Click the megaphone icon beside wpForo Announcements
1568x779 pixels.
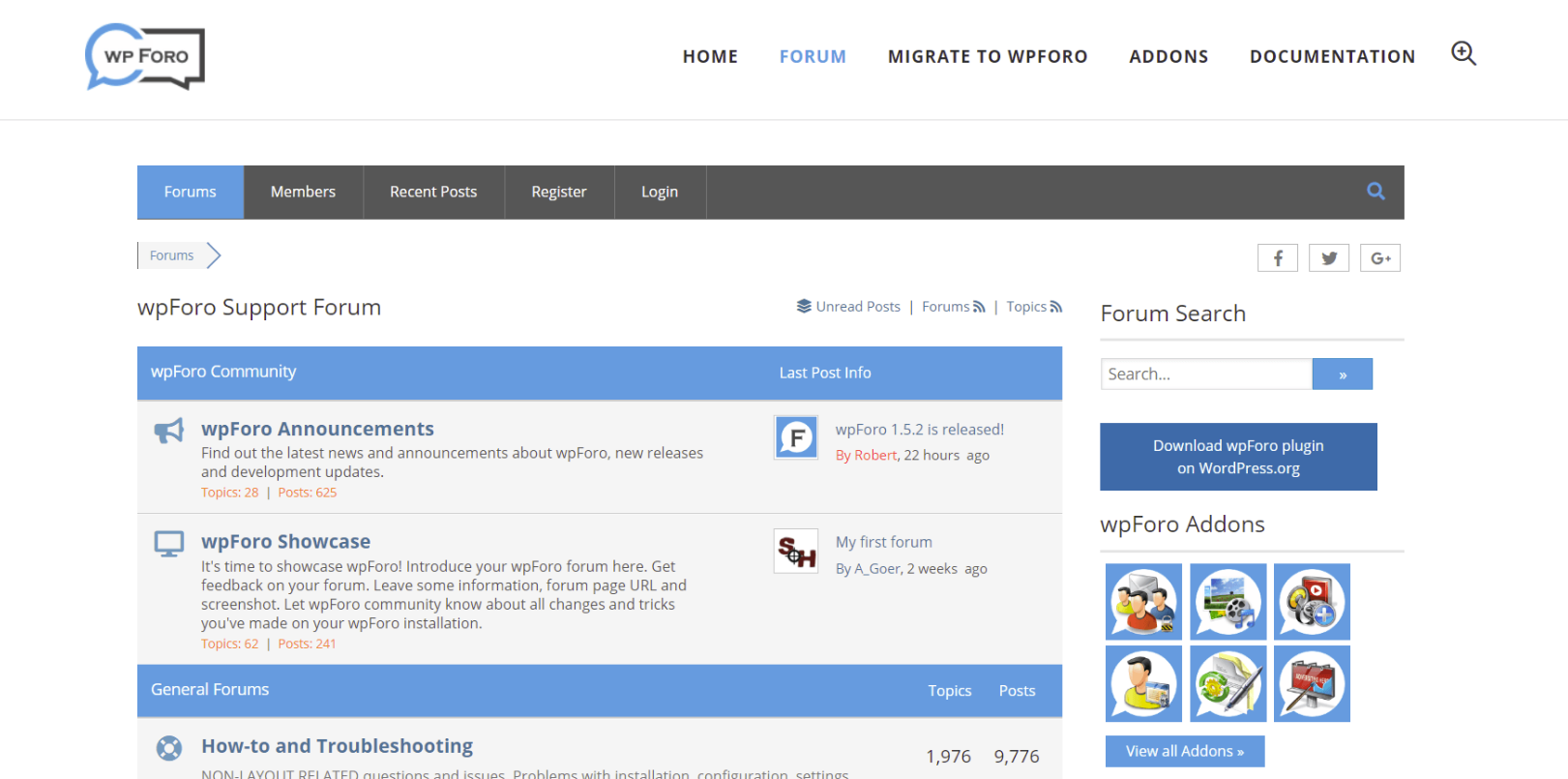coord(169,431)
